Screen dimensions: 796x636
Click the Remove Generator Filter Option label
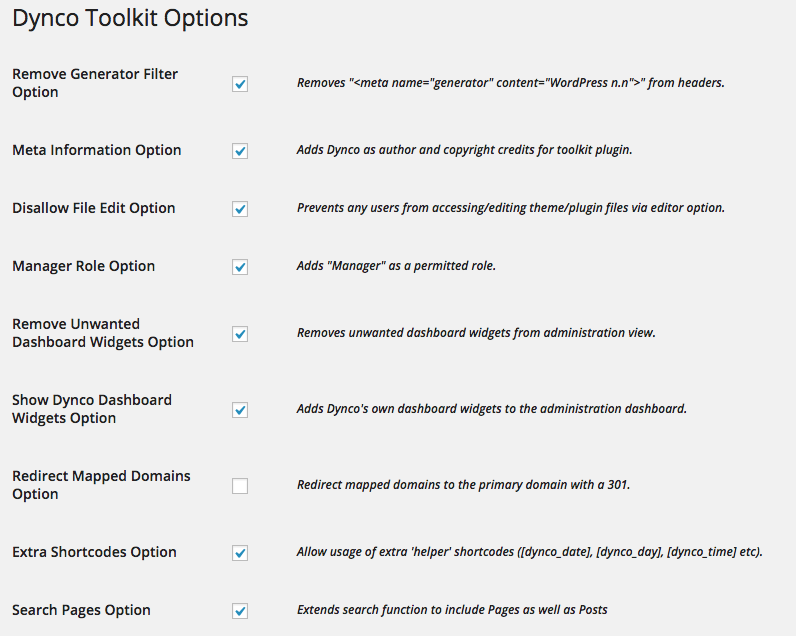click(x=95, y=83)
